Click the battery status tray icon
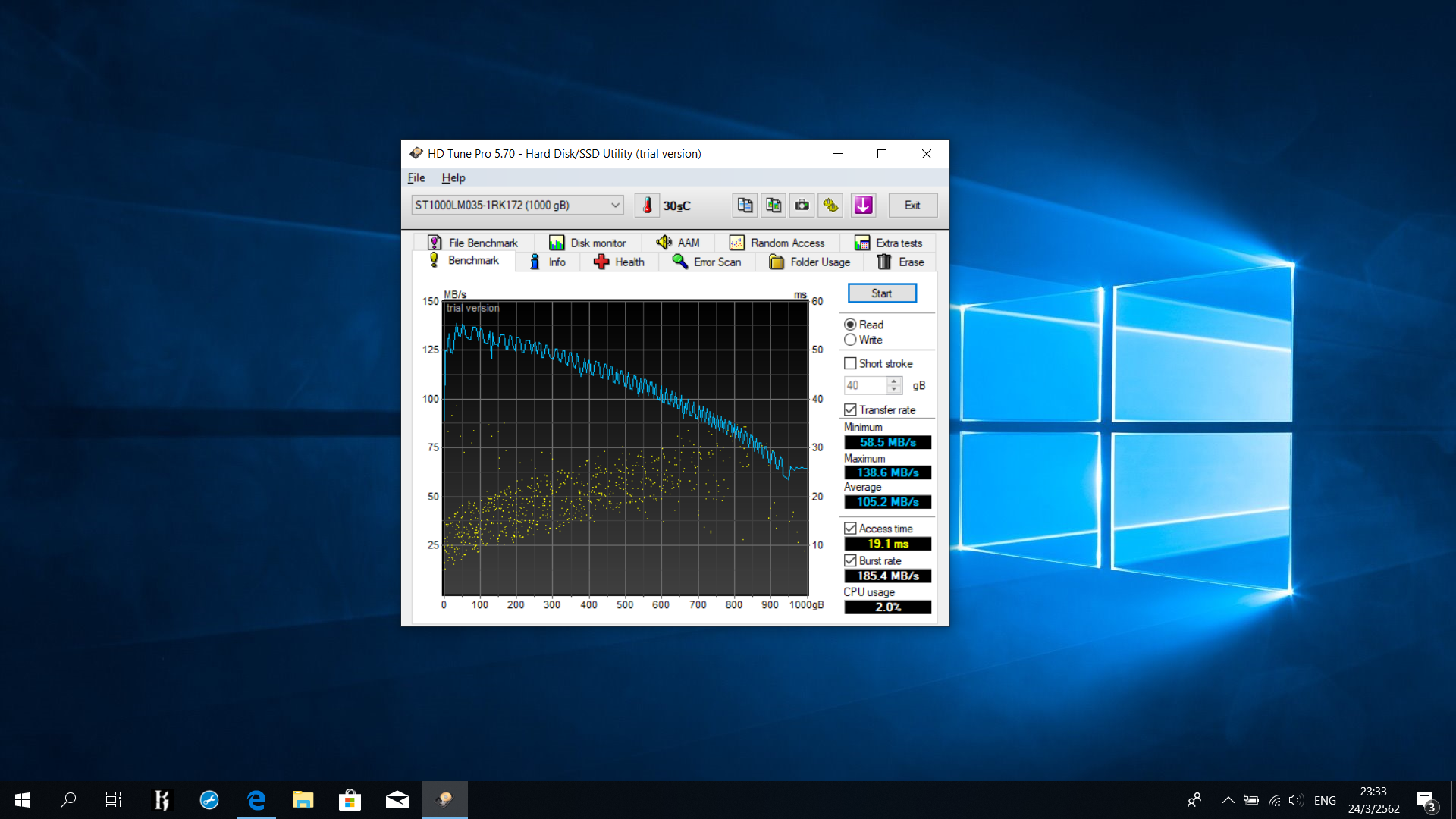Screen dimensions: 1456x819 pyautogui.click(x=1251, y=800)
